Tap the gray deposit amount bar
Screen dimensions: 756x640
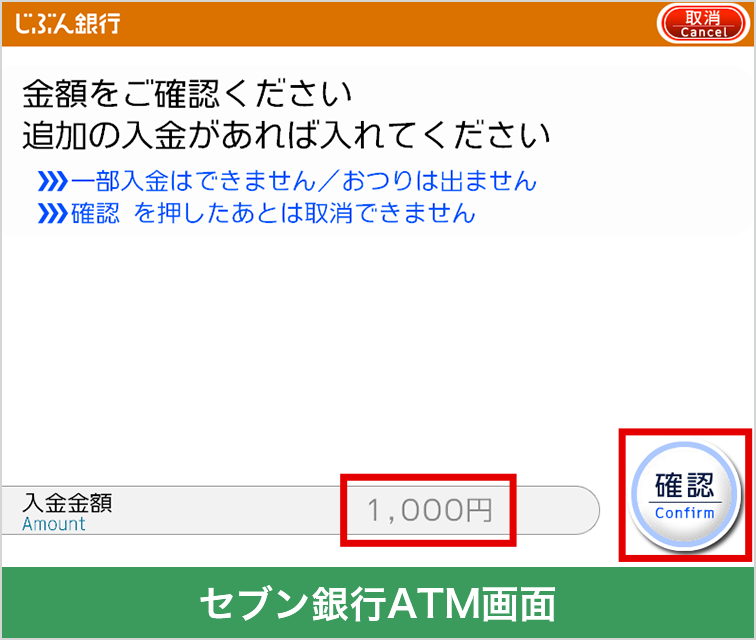pyautogui.click(x=301, y=510)
